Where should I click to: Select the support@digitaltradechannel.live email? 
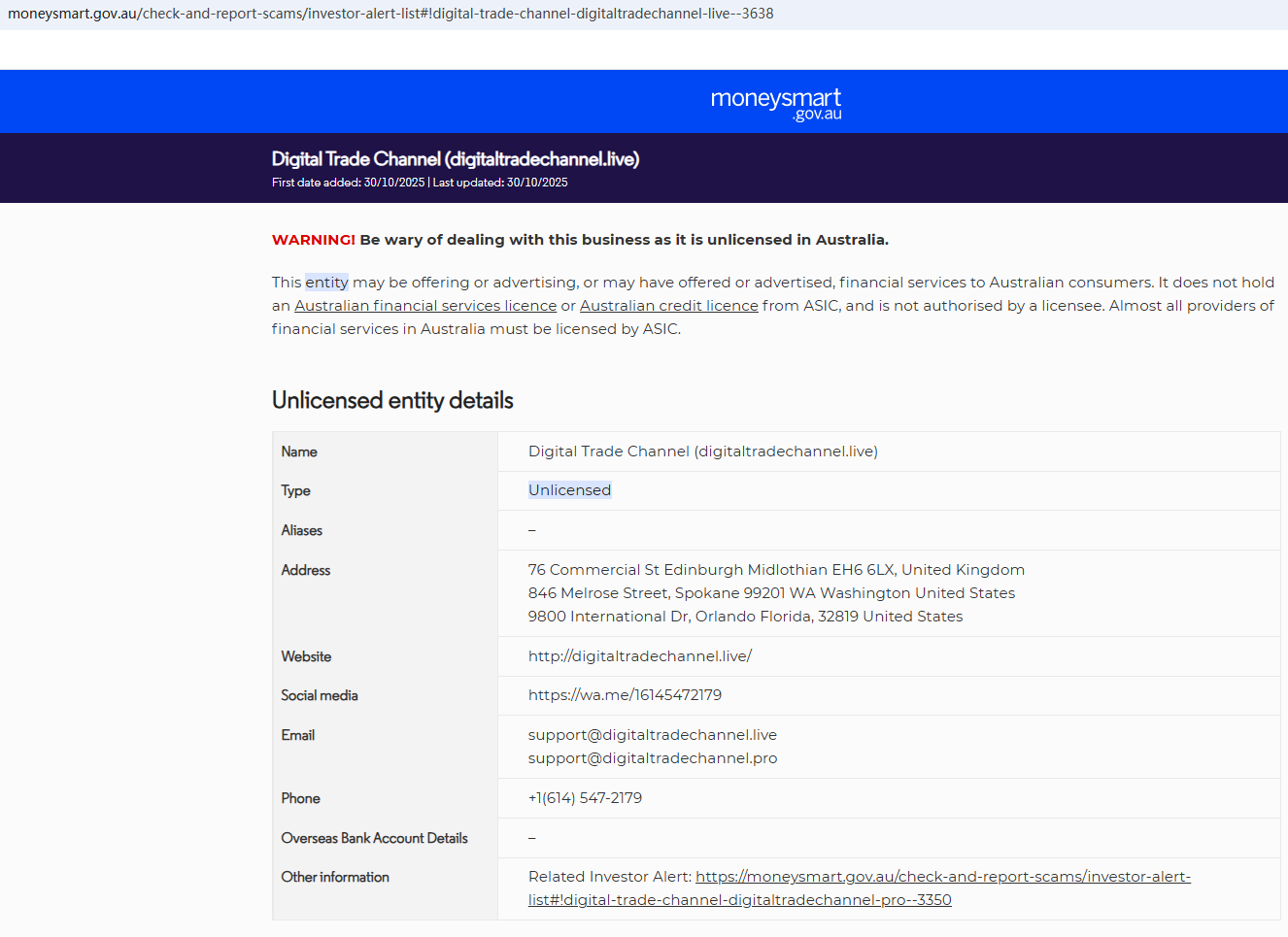(x=653, y=735)
